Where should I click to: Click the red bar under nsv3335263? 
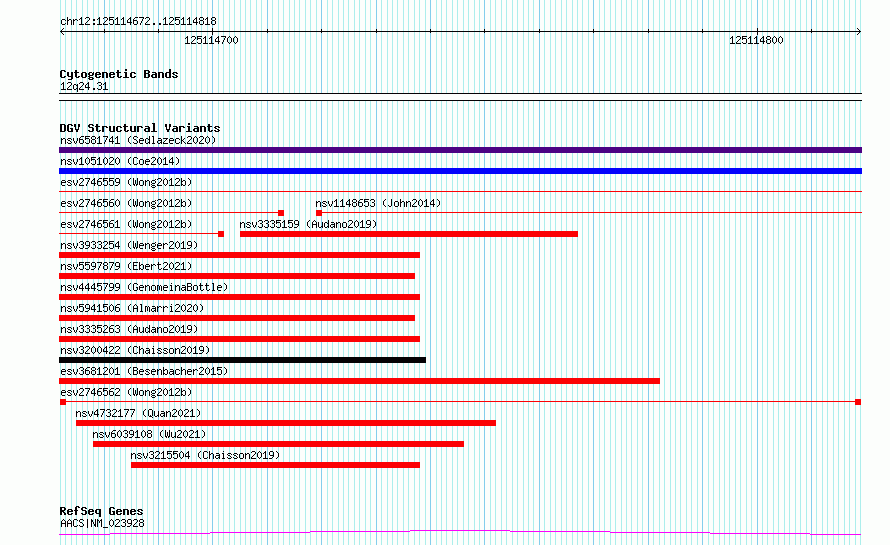[240, 339]
